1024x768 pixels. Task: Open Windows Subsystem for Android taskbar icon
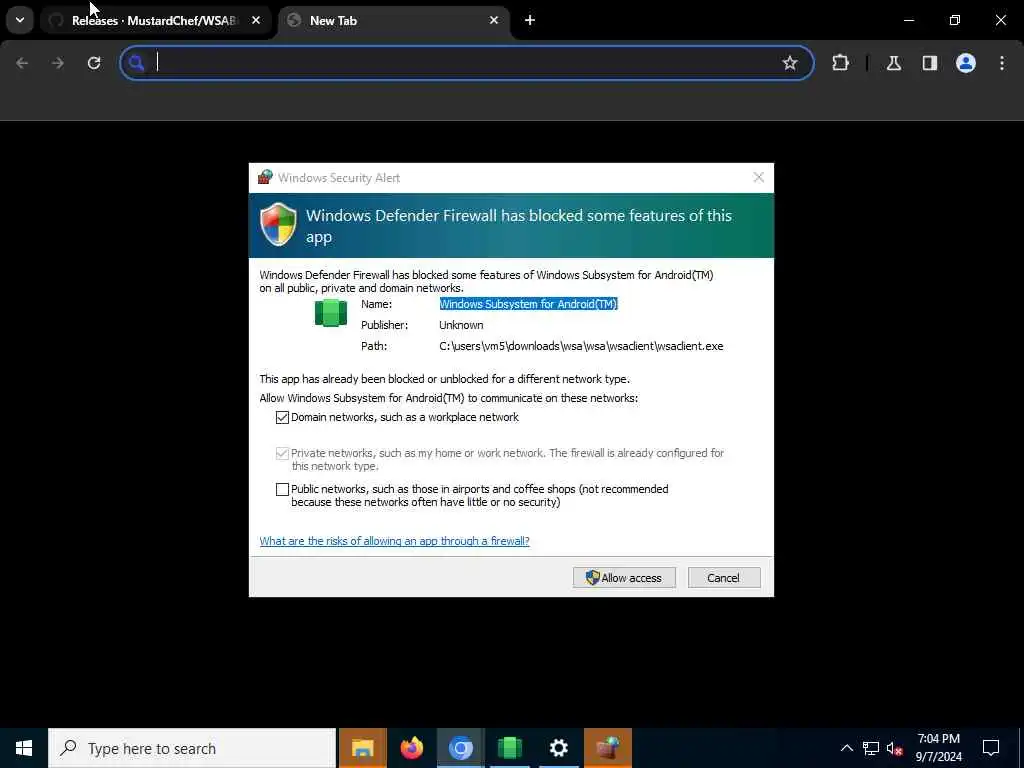[x=510, y=748]
